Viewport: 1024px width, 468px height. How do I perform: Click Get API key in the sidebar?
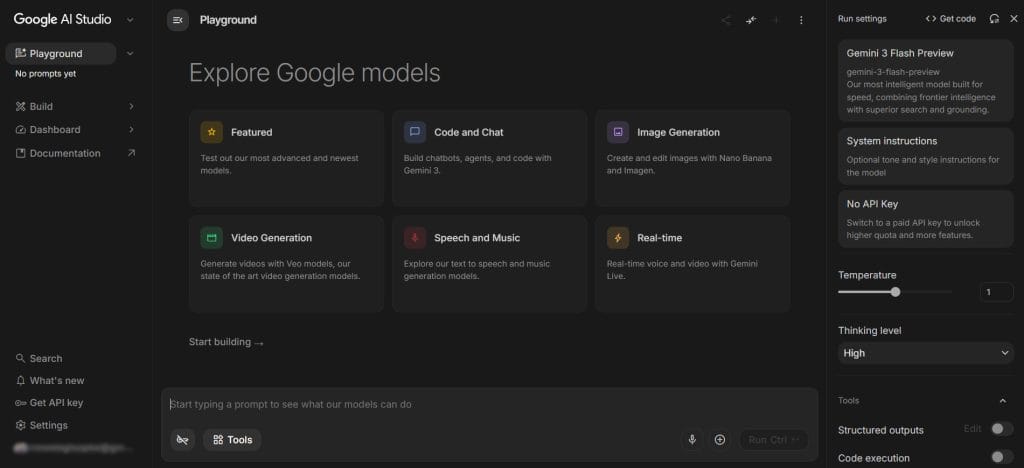[x=49, y=403]
